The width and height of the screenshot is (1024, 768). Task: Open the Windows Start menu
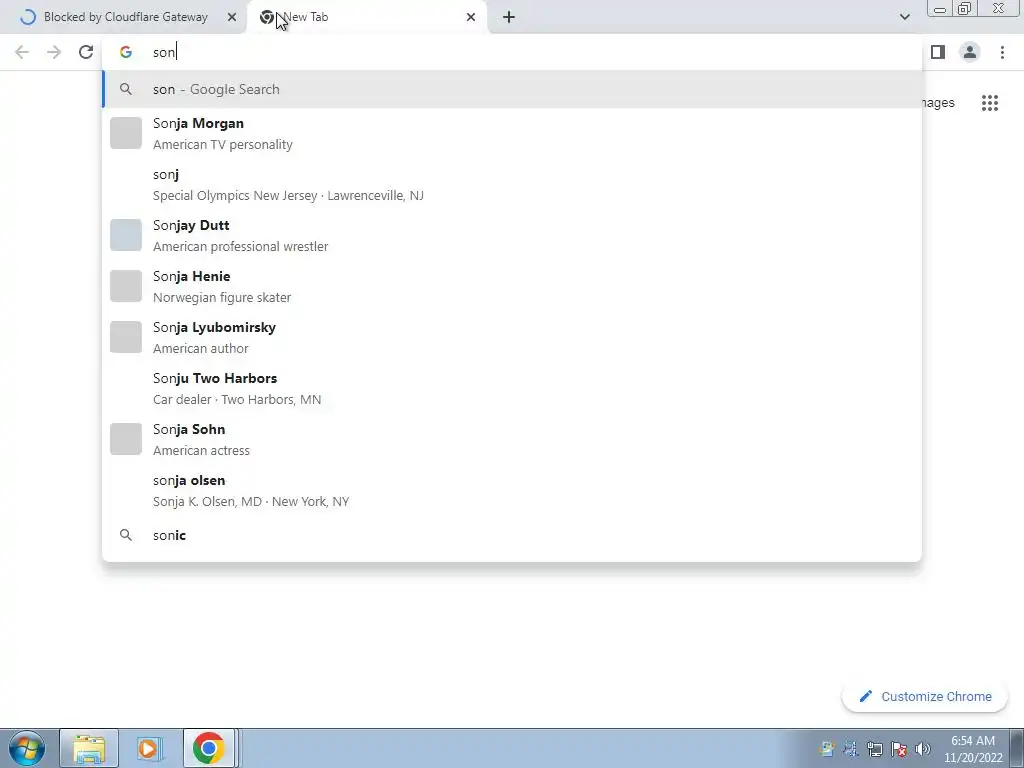click(26, 748)
